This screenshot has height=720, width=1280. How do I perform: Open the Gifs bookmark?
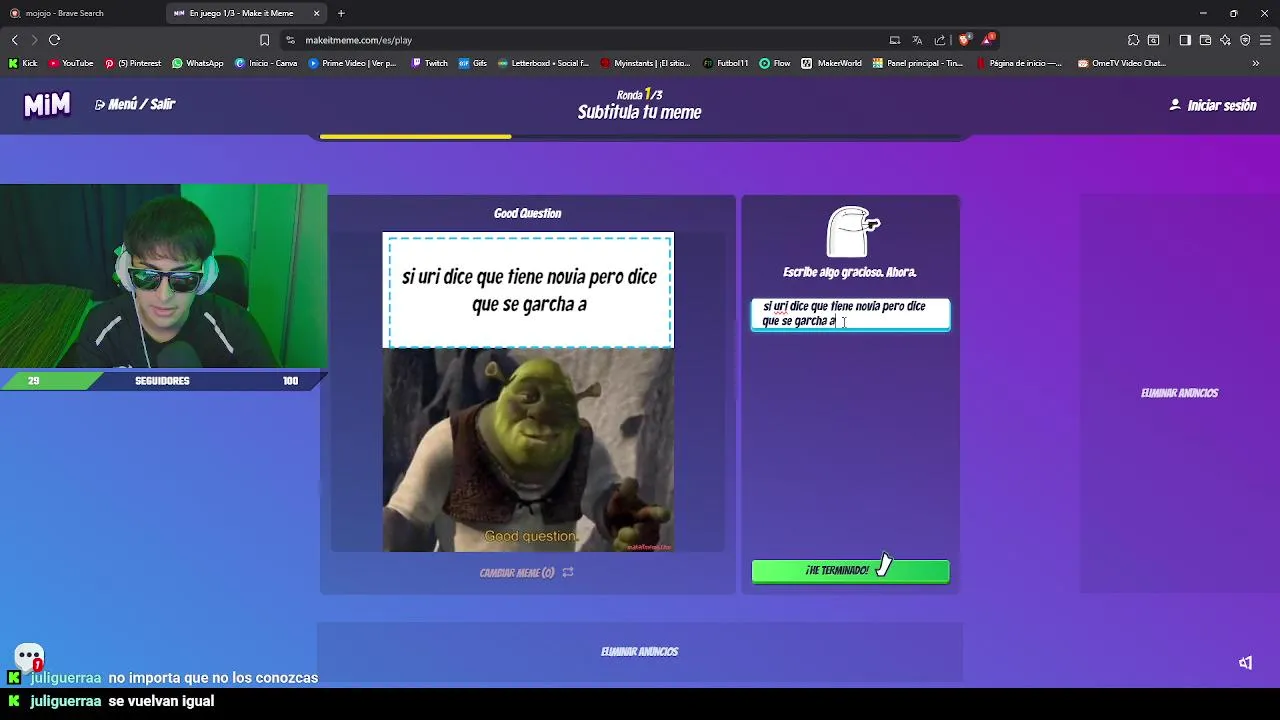click(473, 63)
